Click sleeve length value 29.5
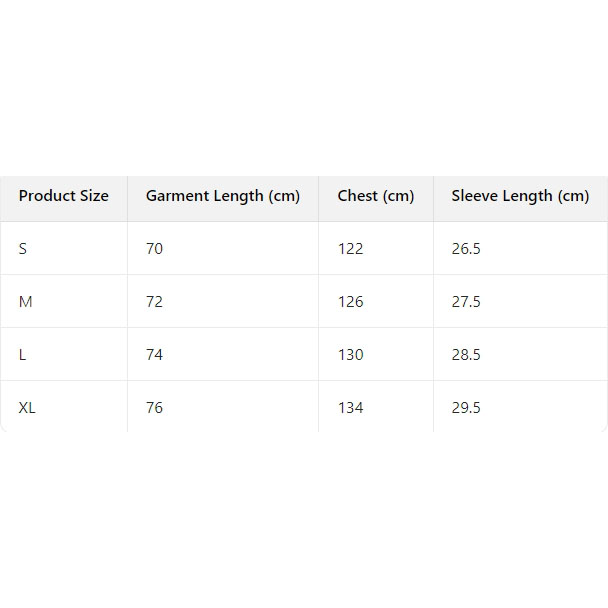The height and width of the screenshot is (608, 608). (x=466, y=408)
